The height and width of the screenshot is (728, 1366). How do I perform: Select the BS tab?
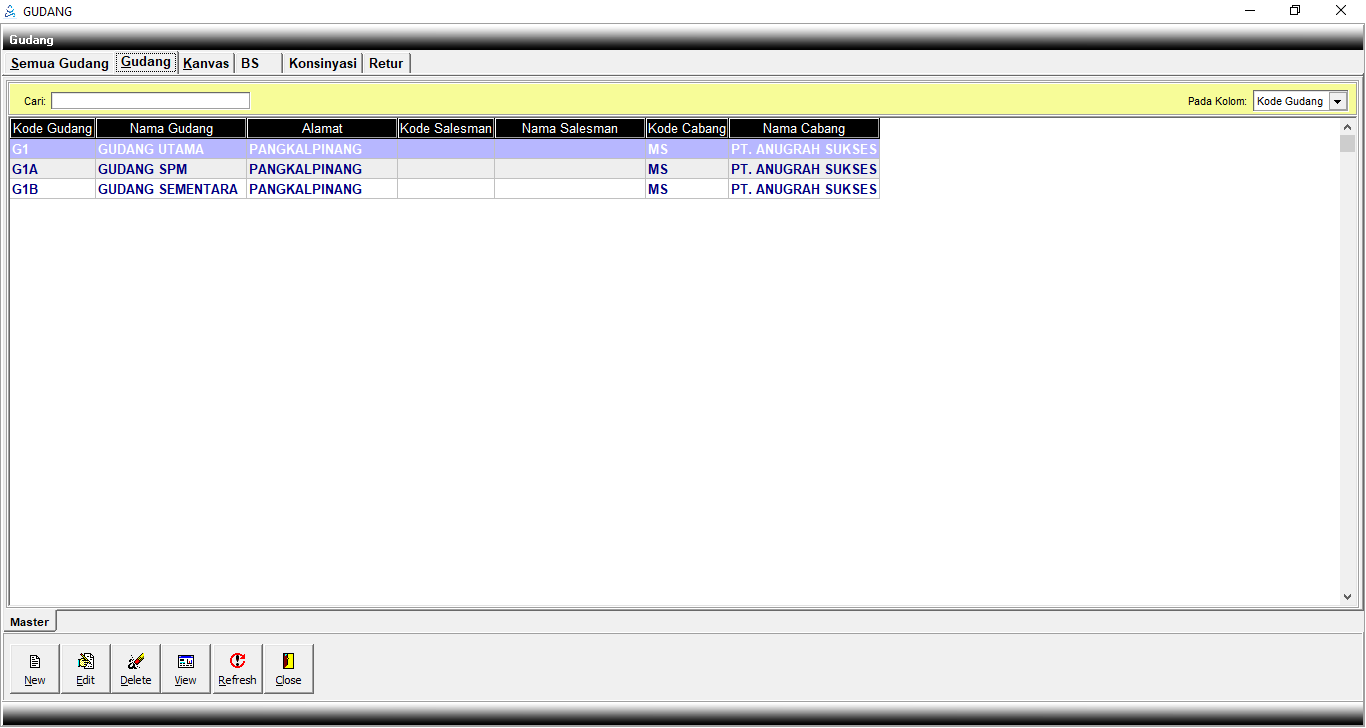(x=250, y=63)
